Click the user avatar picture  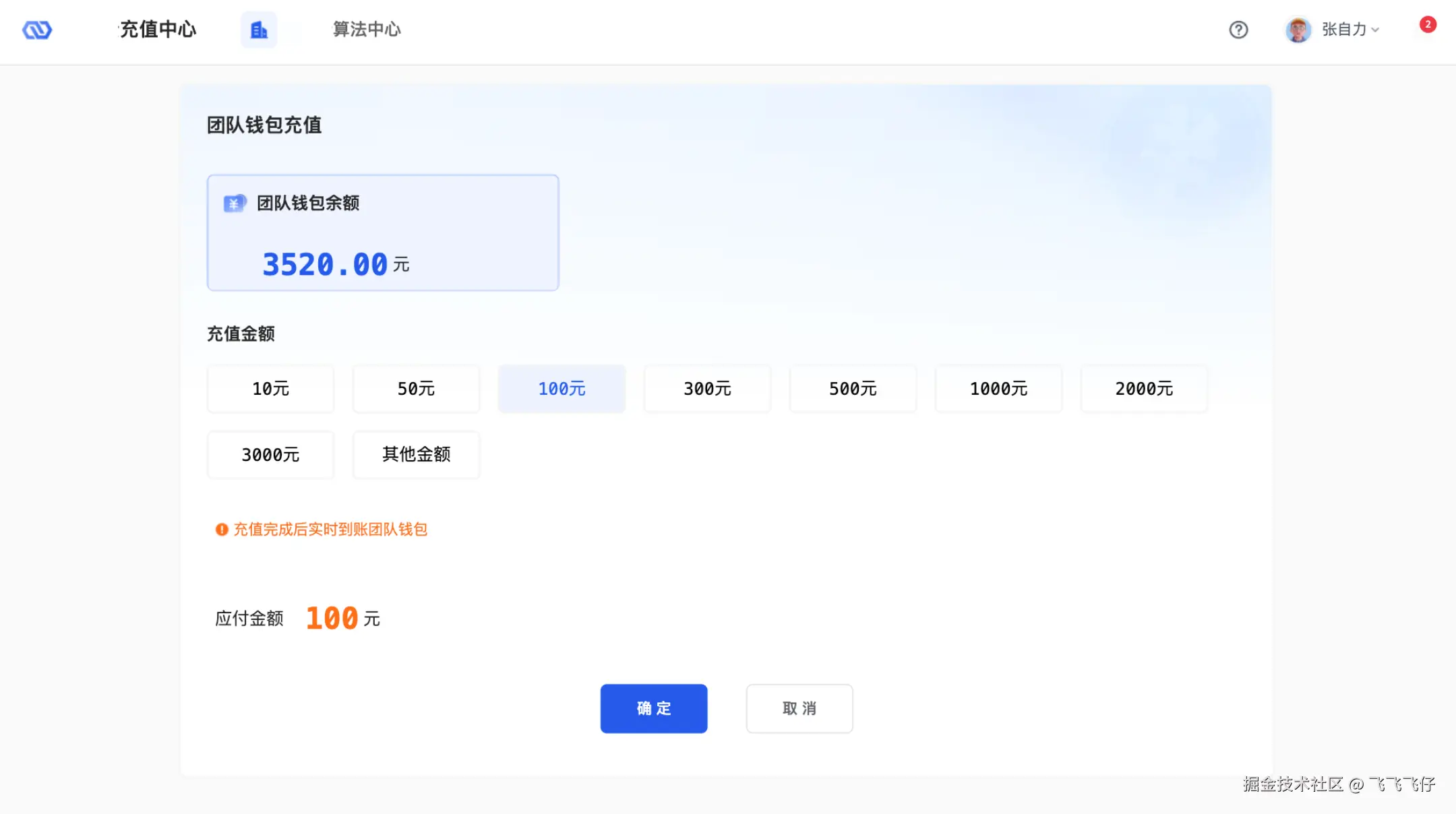pos(1298,30)
